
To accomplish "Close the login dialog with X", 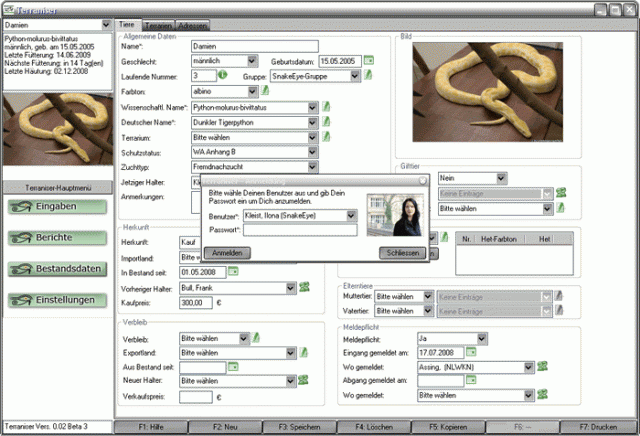I will tap(422, 180).
